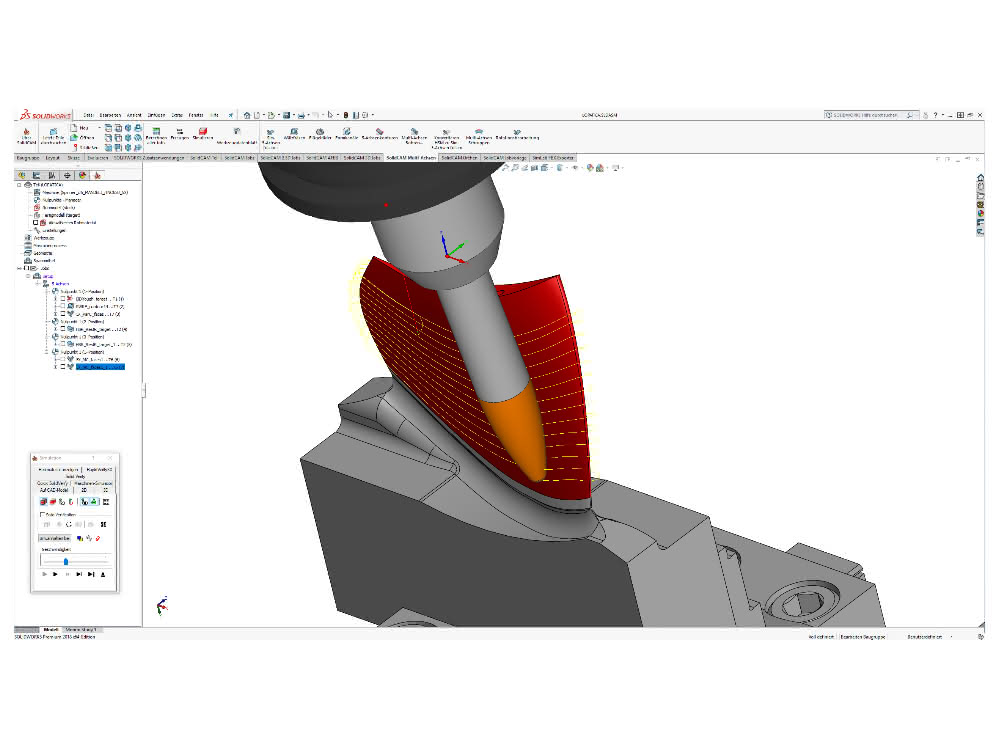1000x750 pixels.
Task: Switch to Rapid Verify tab in Simulation panel
Action: 99,469
